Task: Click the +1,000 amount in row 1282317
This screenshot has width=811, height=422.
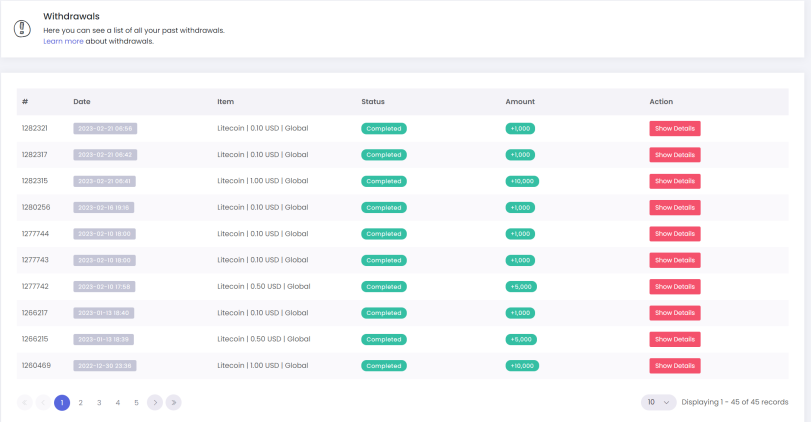Action: pos(520,155)
